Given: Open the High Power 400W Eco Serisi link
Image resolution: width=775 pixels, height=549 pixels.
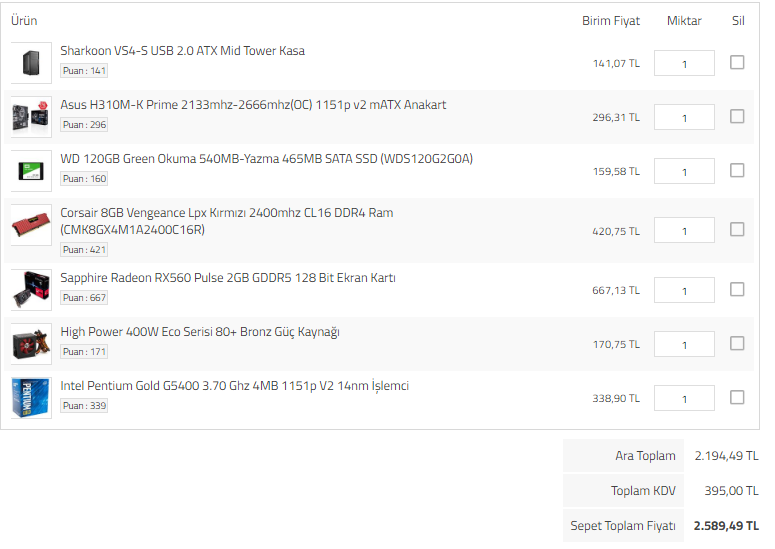Looking at the screenshot, I should 199,332.
